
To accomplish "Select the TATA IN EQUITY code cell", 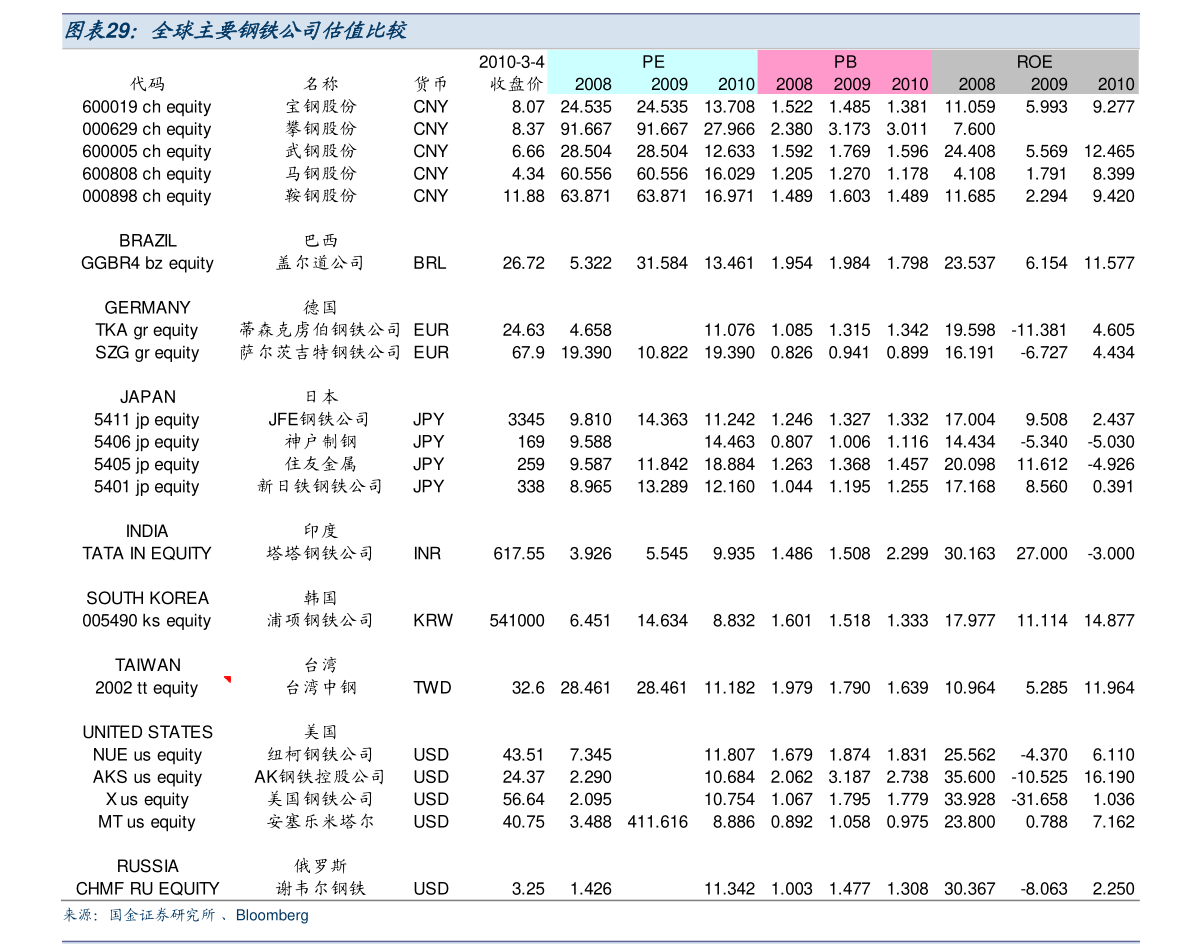I will (147, 554).
